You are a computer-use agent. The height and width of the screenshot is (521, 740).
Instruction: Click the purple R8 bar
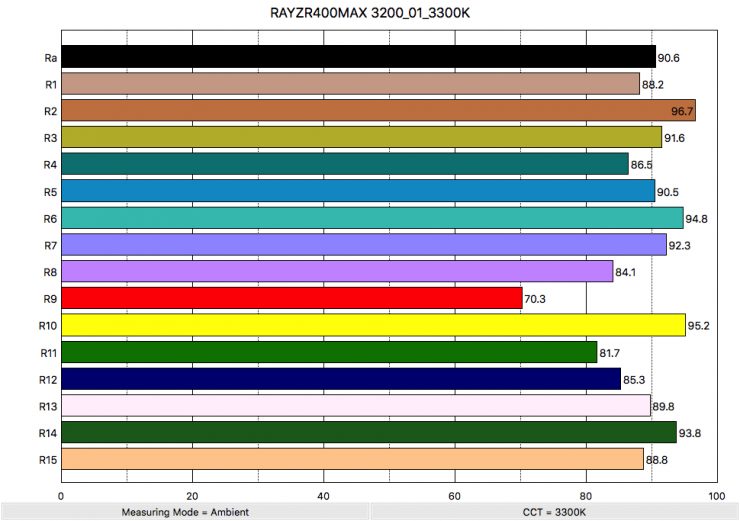(x=337, y=272)
